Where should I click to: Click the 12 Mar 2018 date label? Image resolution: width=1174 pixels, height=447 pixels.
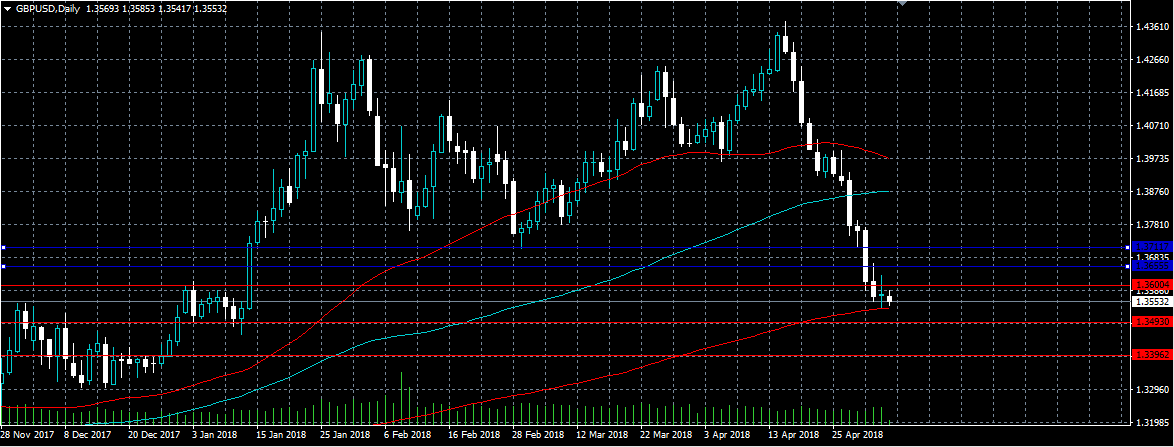click(x=602, y=435)
